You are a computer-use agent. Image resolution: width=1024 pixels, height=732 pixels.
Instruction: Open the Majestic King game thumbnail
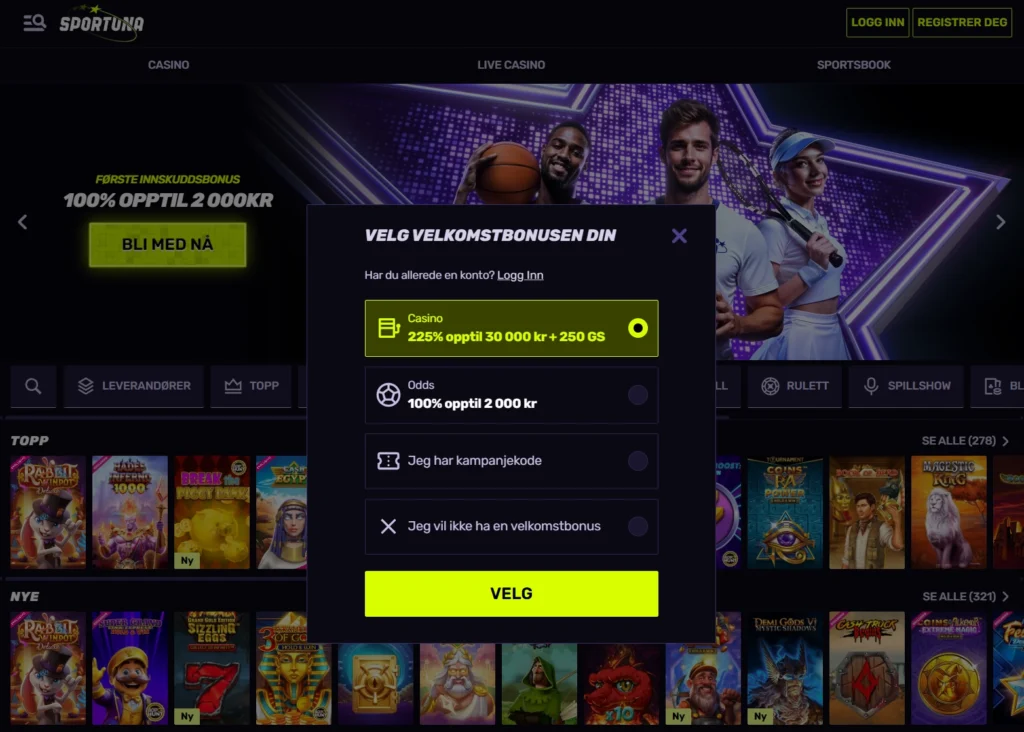[x=949, y=513]
